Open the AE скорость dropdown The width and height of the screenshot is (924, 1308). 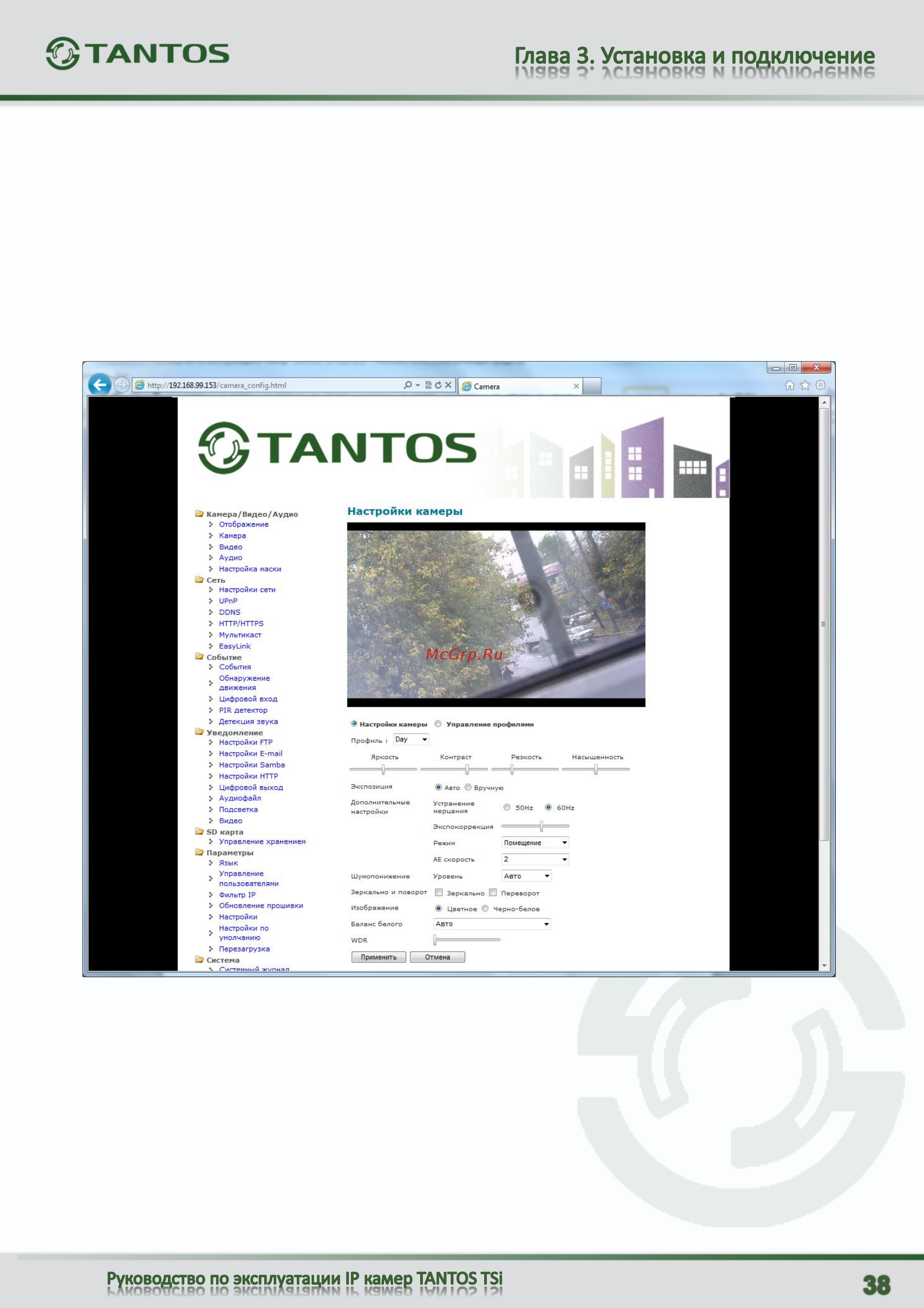535,859
